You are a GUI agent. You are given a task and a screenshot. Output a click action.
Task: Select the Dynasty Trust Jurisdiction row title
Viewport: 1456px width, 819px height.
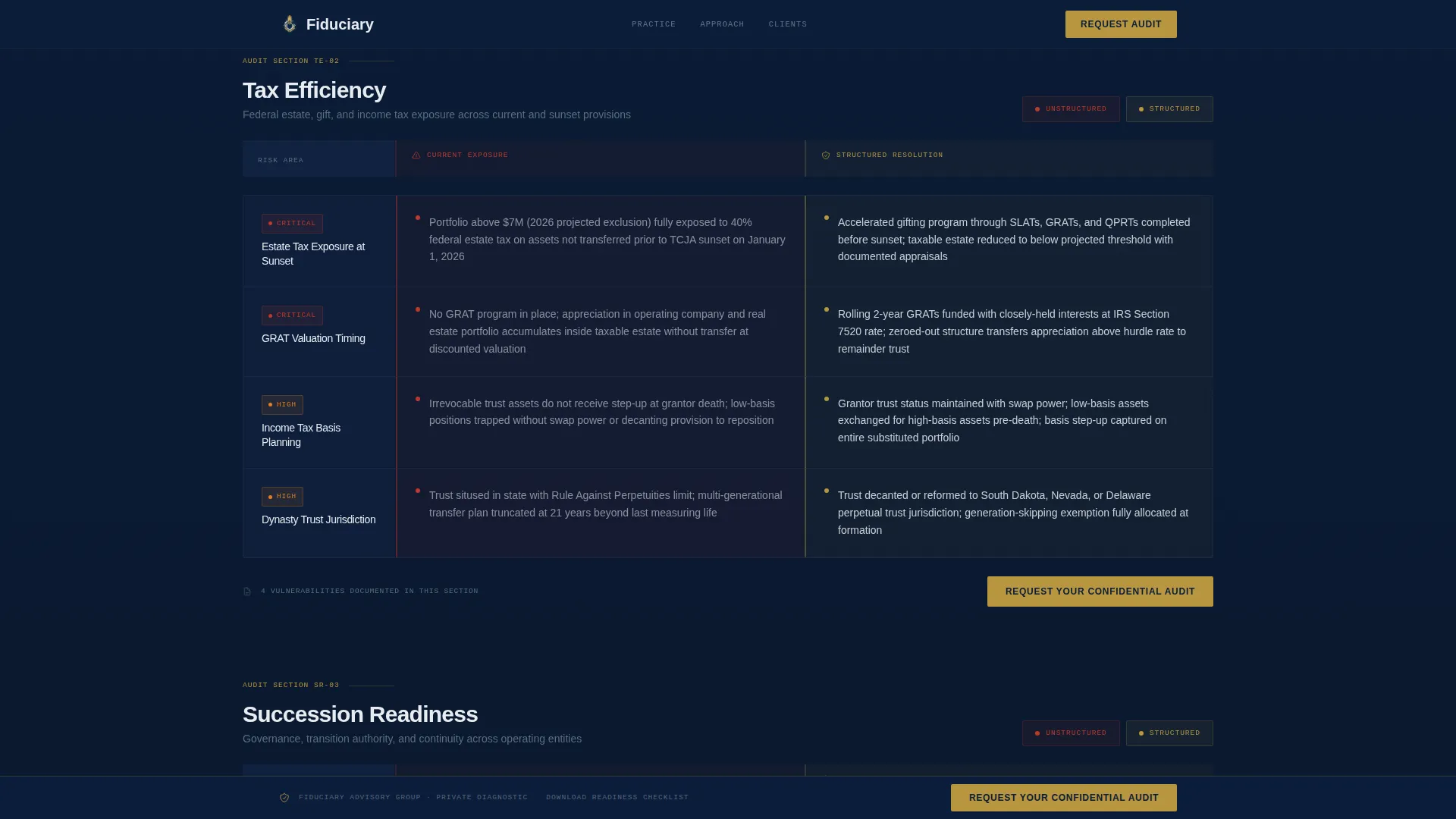pyautogui.click(x=318, y=519)
